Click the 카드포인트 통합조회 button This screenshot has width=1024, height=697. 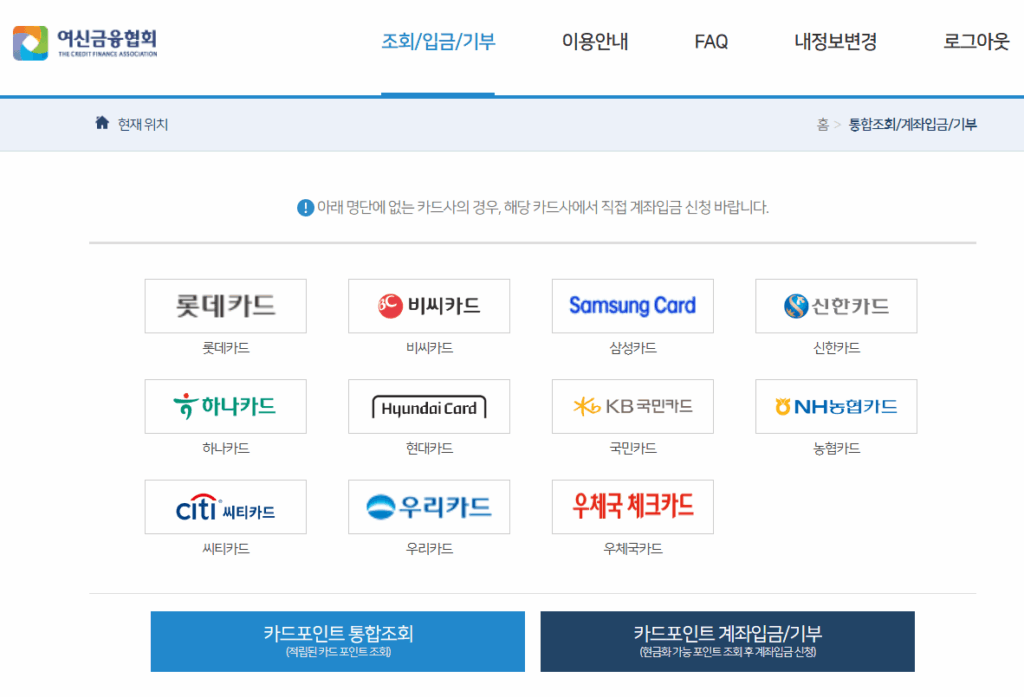click(338, 641)
